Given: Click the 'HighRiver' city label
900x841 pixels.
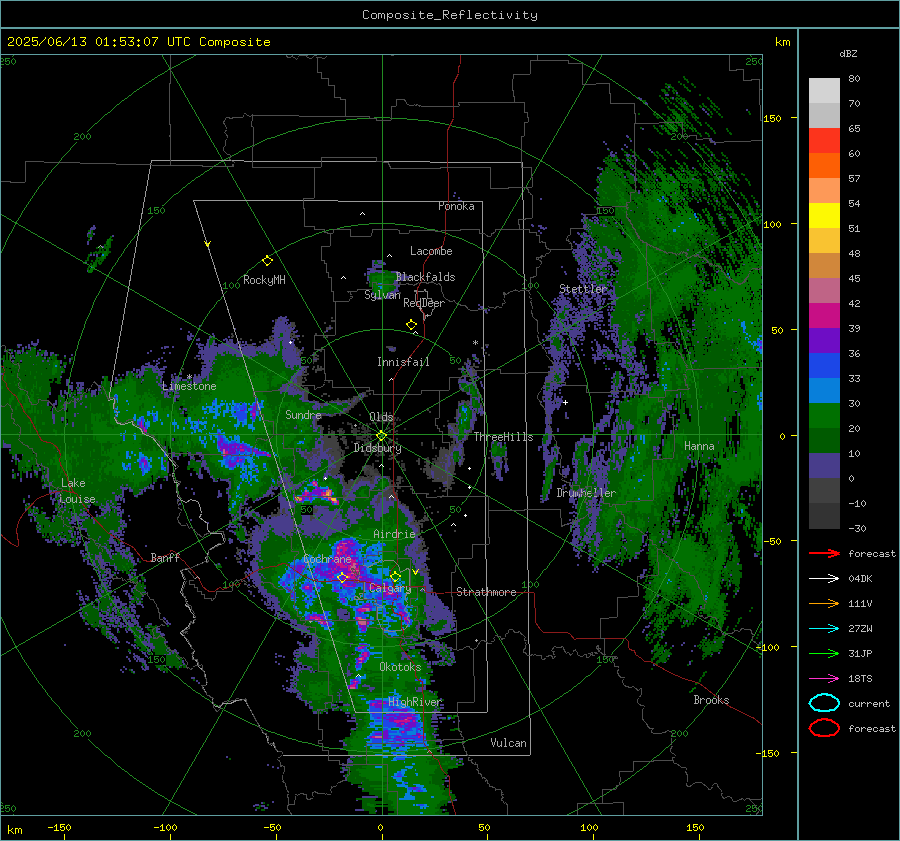Looking at the screenshot, I should pos(415,702).
